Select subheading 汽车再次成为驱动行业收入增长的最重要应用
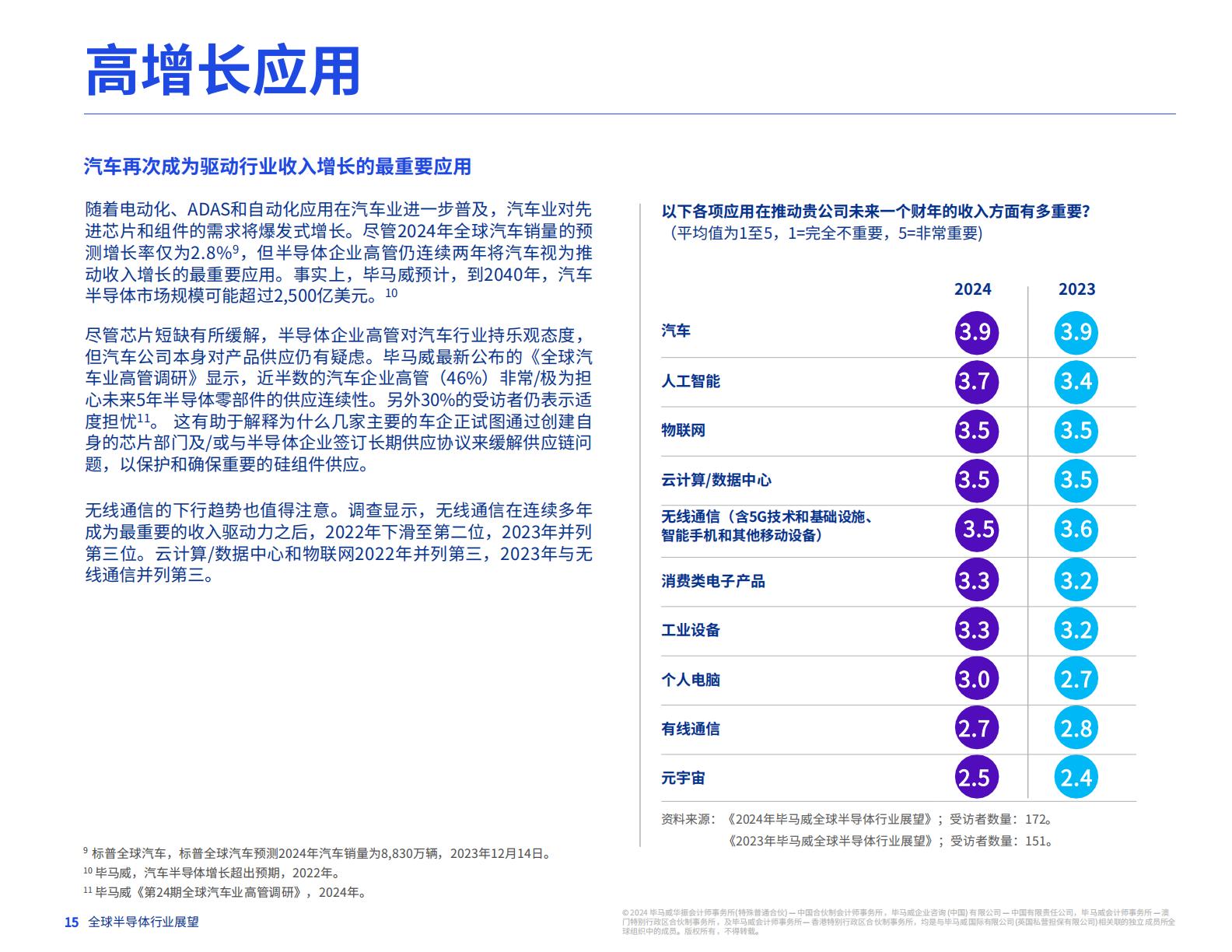The image size is (1232, 952). coord(278,166)
